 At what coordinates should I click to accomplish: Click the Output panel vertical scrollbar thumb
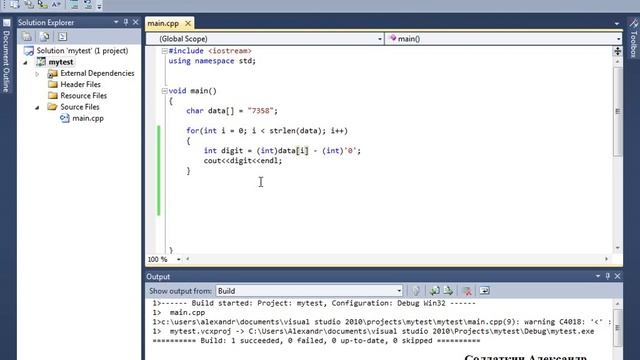618,327
